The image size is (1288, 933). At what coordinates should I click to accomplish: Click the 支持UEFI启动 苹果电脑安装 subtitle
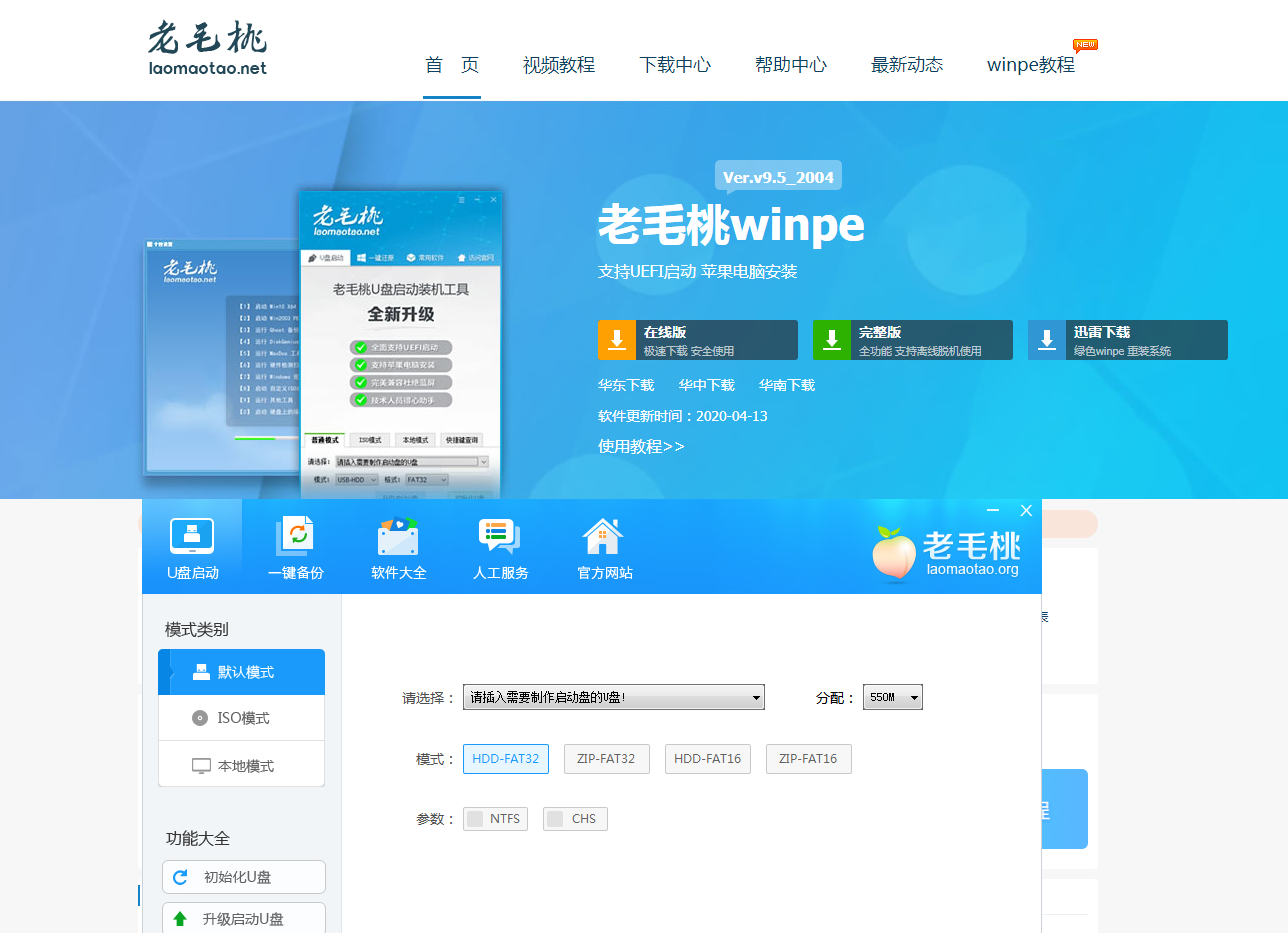(x=698, y=272)
